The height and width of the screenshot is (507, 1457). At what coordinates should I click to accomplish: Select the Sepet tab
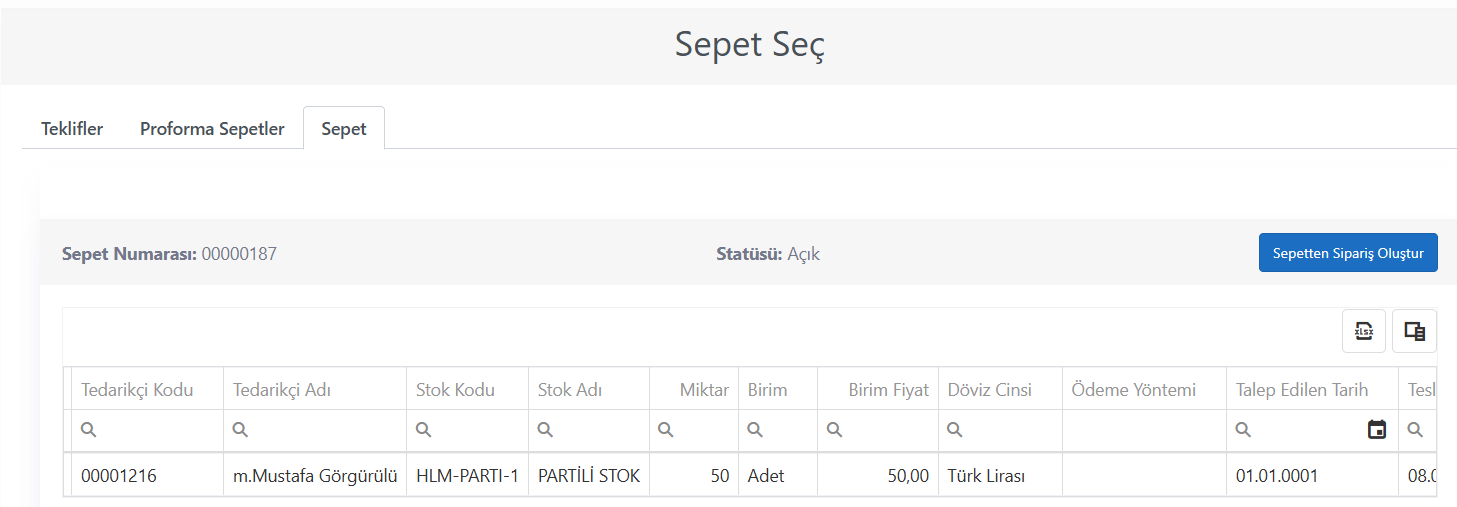point(344,129)
